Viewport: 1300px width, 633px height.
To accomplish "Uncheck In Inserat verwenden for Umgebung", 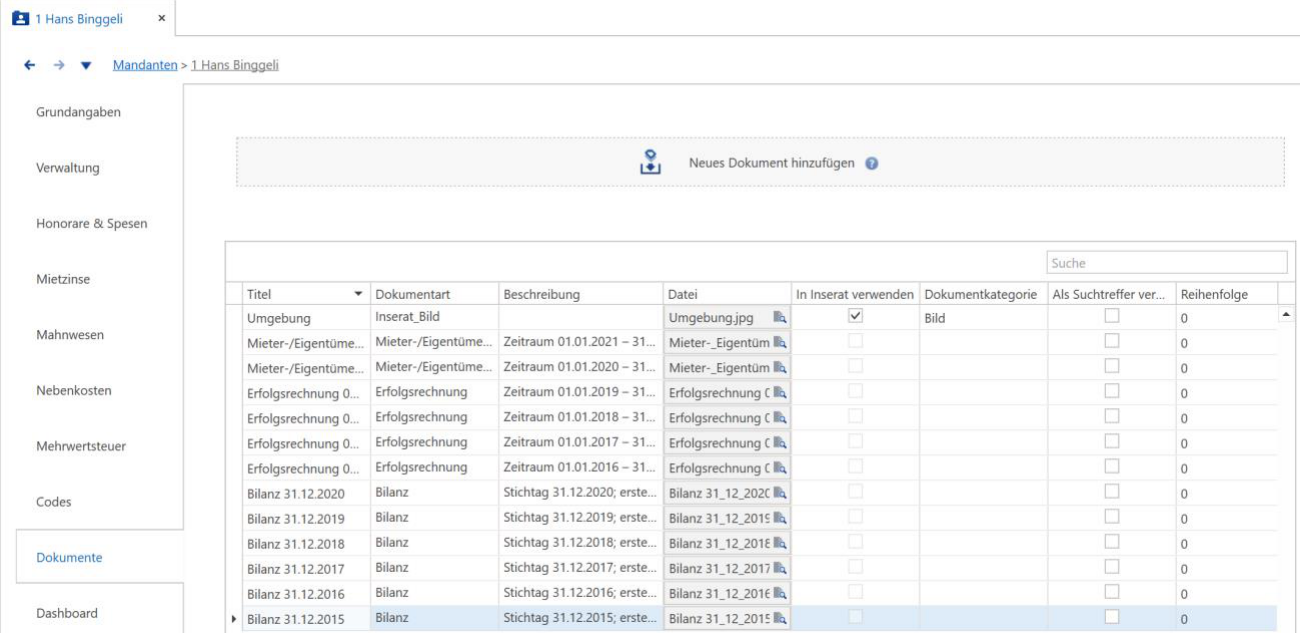I will (x=855, y=316).
